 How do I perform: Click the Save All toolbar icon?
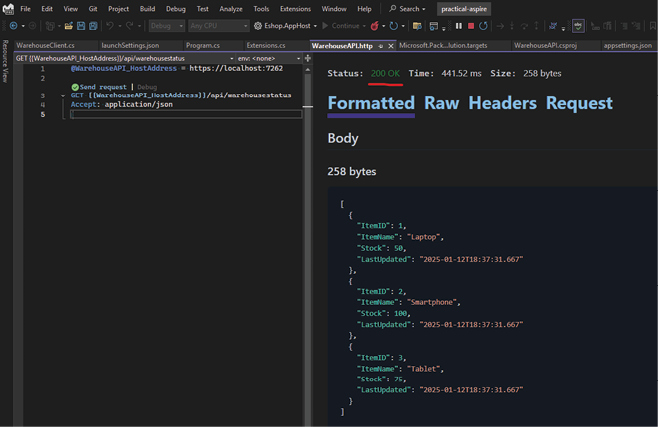[94, 26]
